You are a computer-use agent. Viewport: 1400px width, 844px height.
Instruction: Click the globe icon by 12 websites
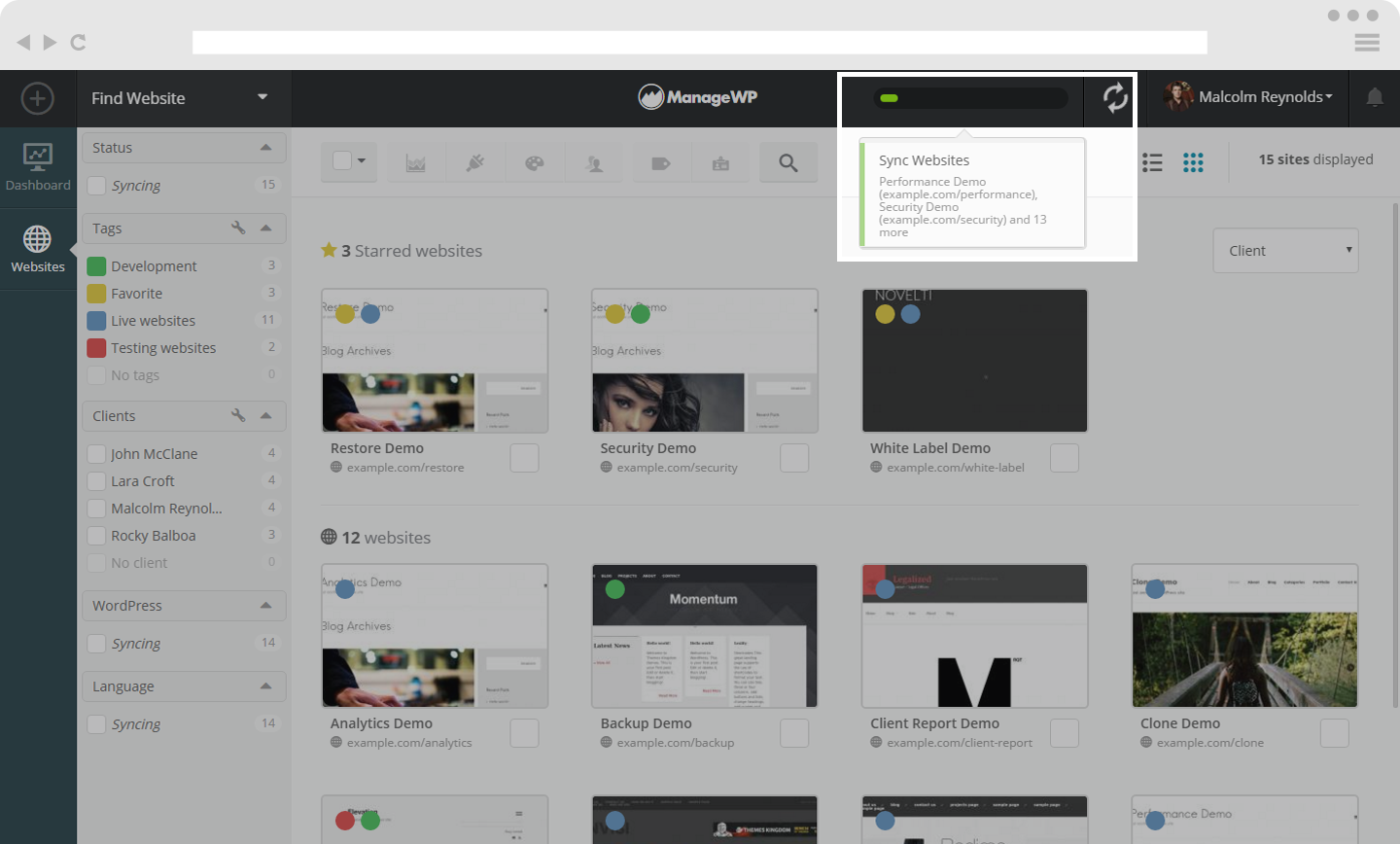329,537
